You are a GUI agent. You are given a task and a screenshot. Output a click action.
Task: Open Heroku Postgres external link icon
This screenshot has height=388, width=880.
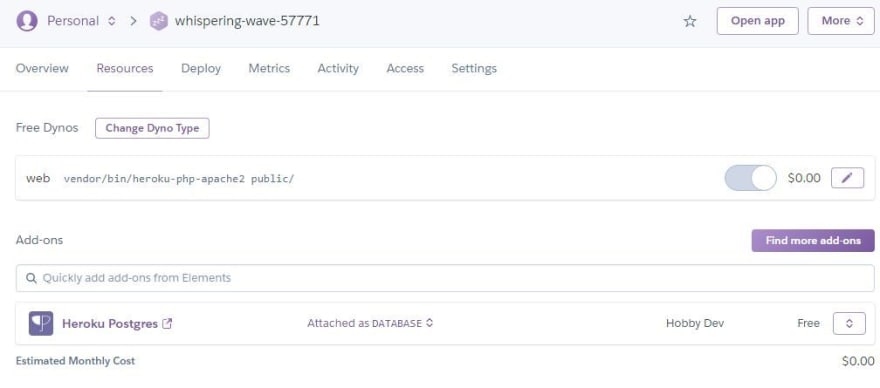click(167, 323)
